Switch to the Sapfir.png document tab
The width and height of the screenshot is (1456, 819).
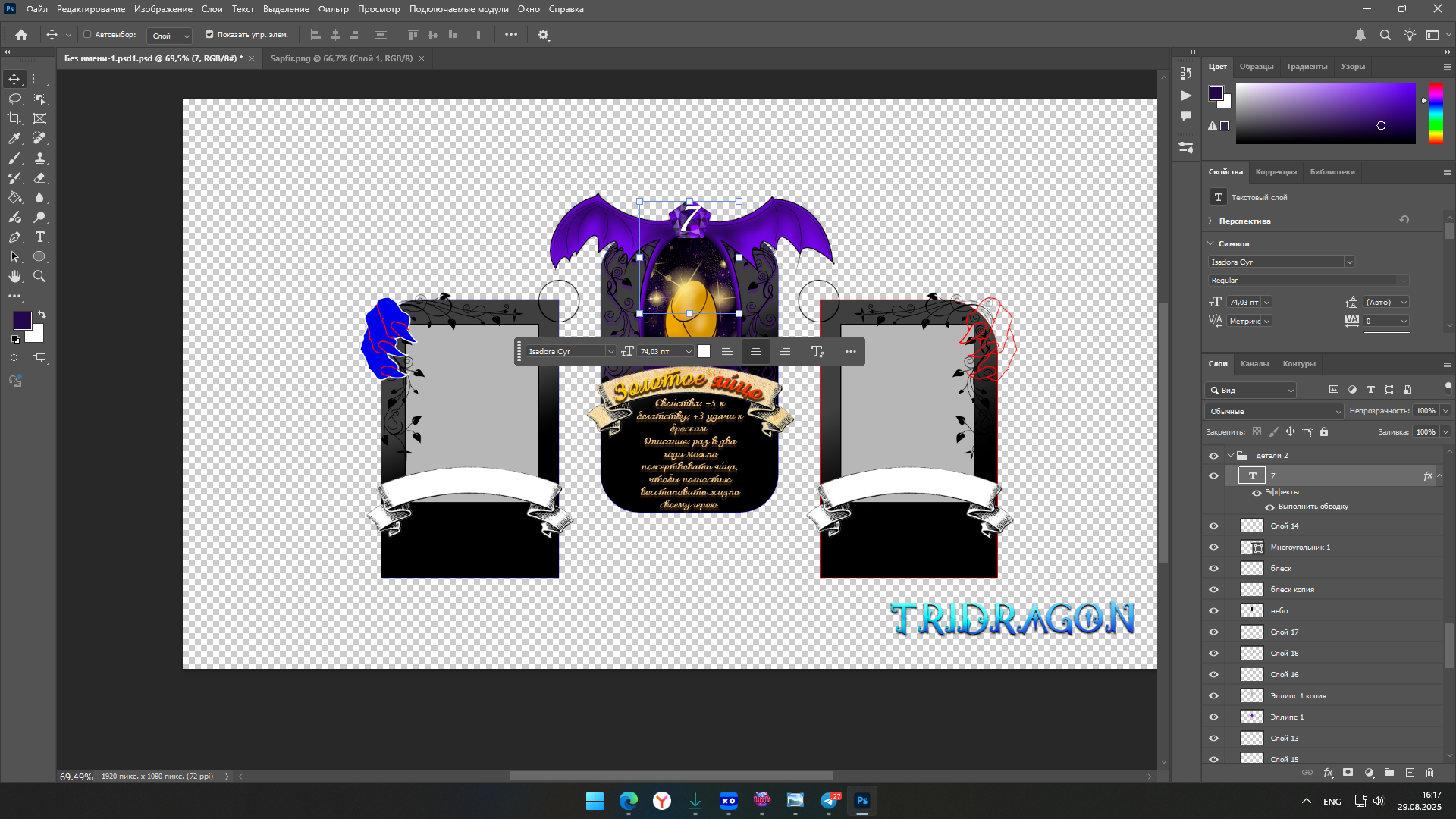(x=341, y=58)
